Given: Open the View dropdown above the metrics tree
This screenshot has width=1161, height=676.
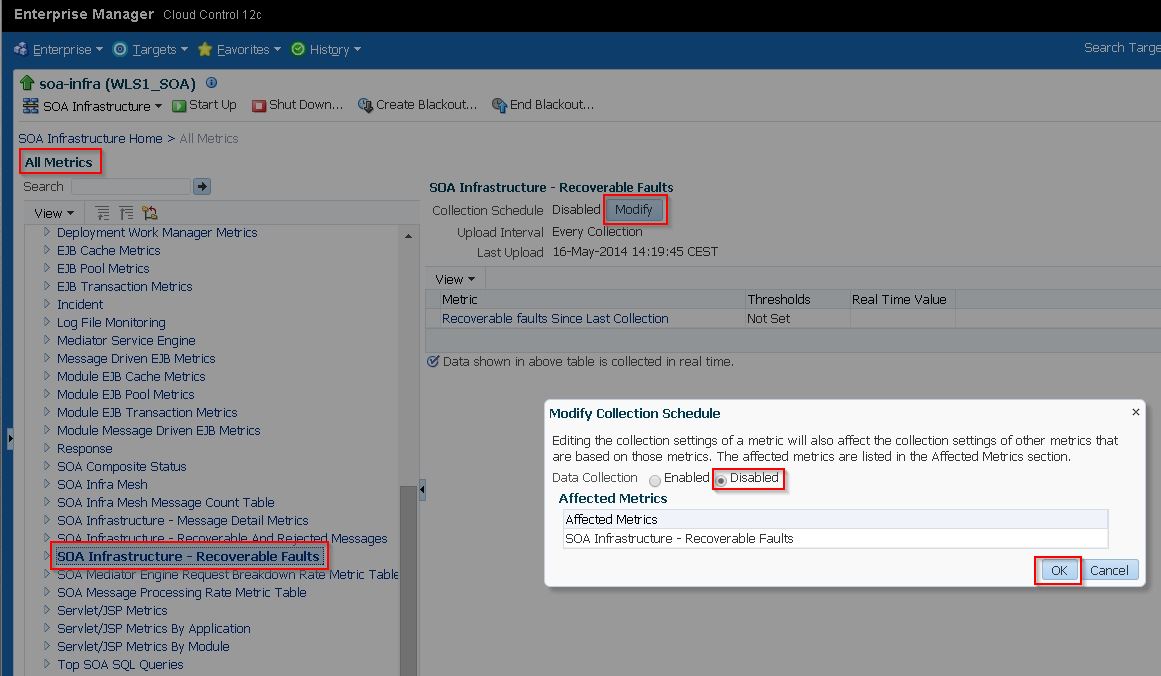Looking at the screenshot, I should pyautogui.click(x=52, y=213).
